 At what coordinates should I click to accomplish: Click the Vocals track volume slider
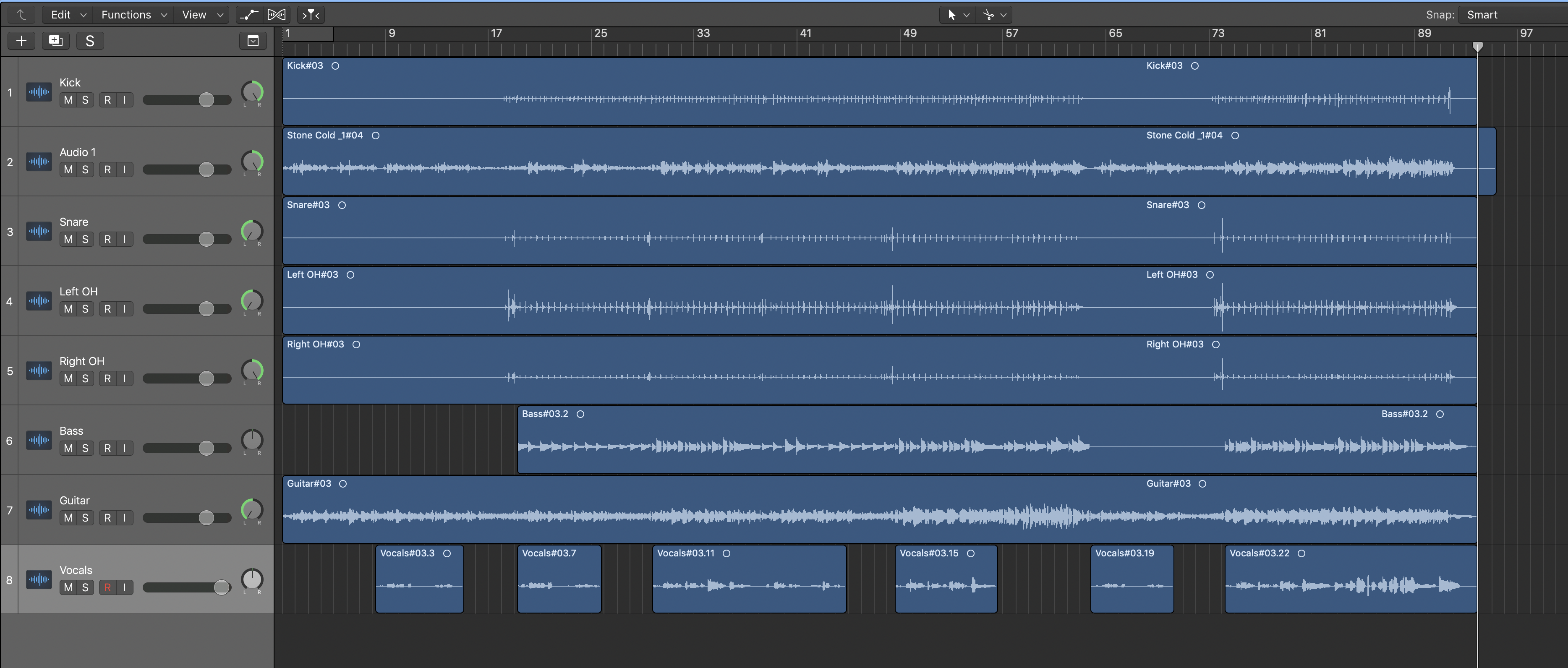187,588
